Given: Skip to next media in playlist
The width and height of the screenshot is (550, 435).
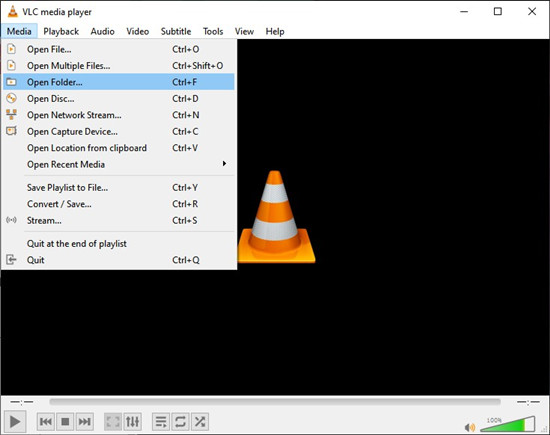Looking at the screenshot, I should (x=85, y=421).
